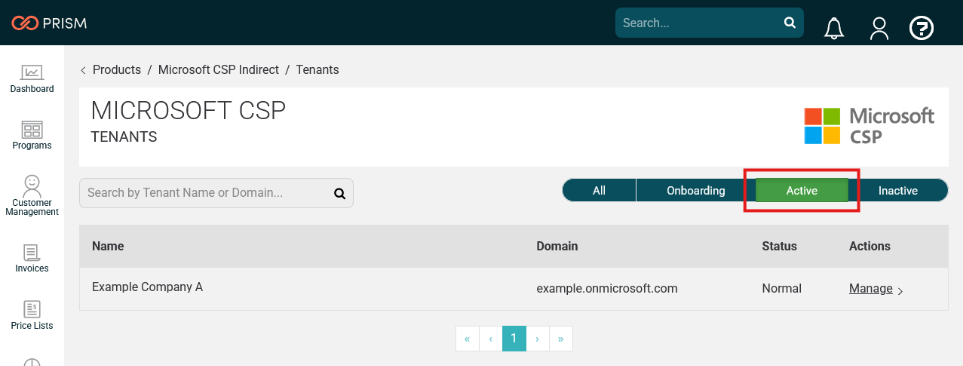
Task: Click the MICROSOFT CSP heading
Action: point(189,111)
